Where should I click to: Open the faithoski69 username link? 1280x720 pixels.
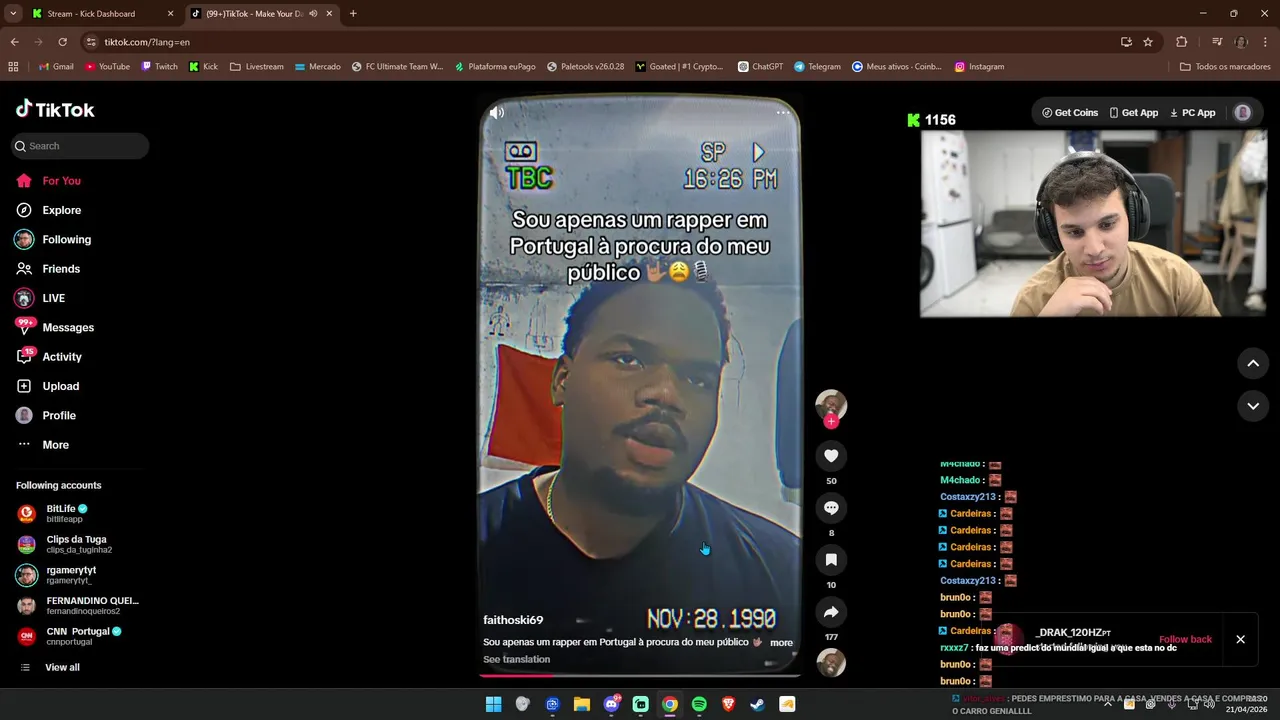point(513,620)
